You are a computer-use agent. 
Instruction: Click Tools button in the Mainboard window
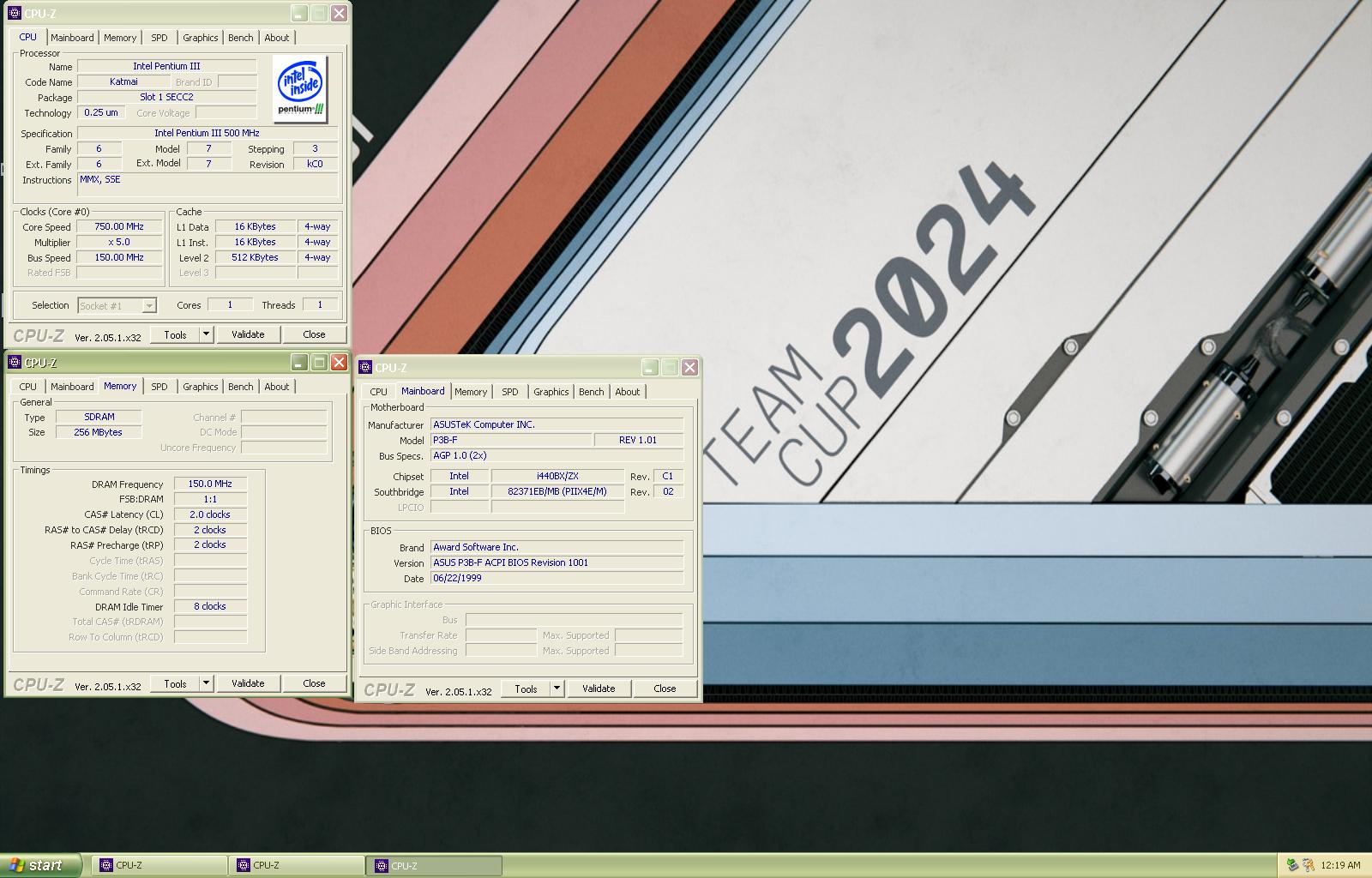[x=526, y=689]
